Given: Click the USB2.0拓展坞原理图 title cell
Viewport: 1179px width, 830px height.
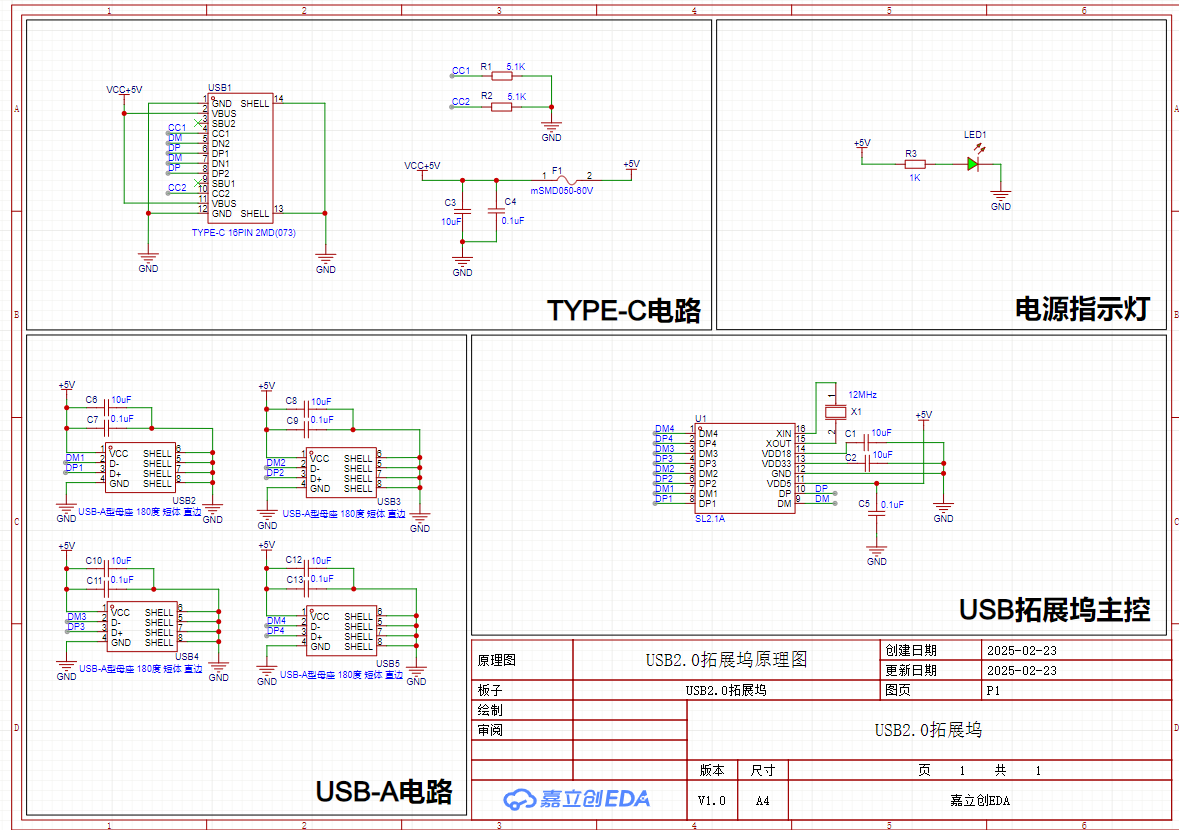Looking at the screenshot, I should [726, 660].
